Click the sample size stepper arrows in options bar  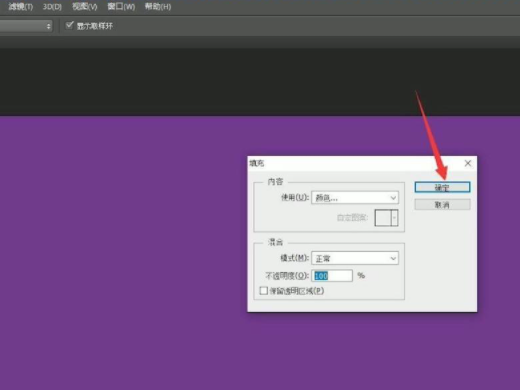tap(49, 26)
